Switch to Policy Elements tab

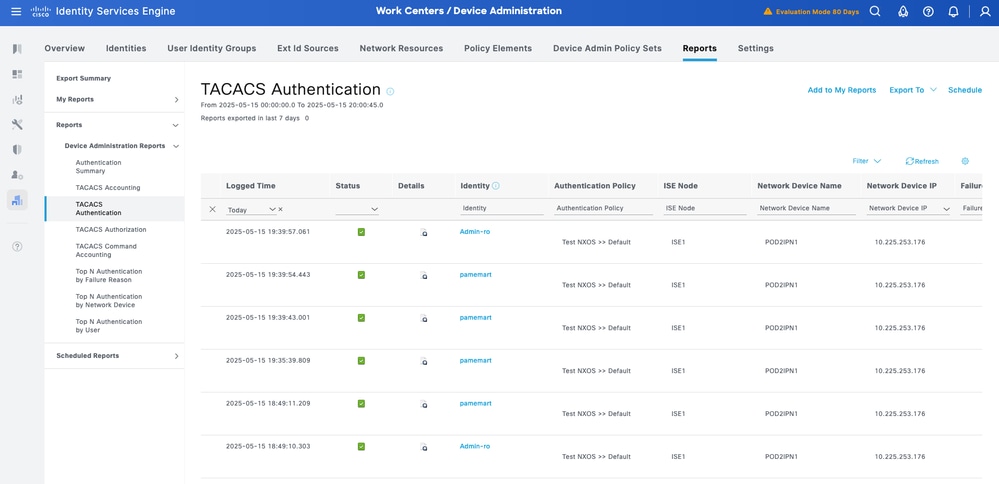coord(498,48)
